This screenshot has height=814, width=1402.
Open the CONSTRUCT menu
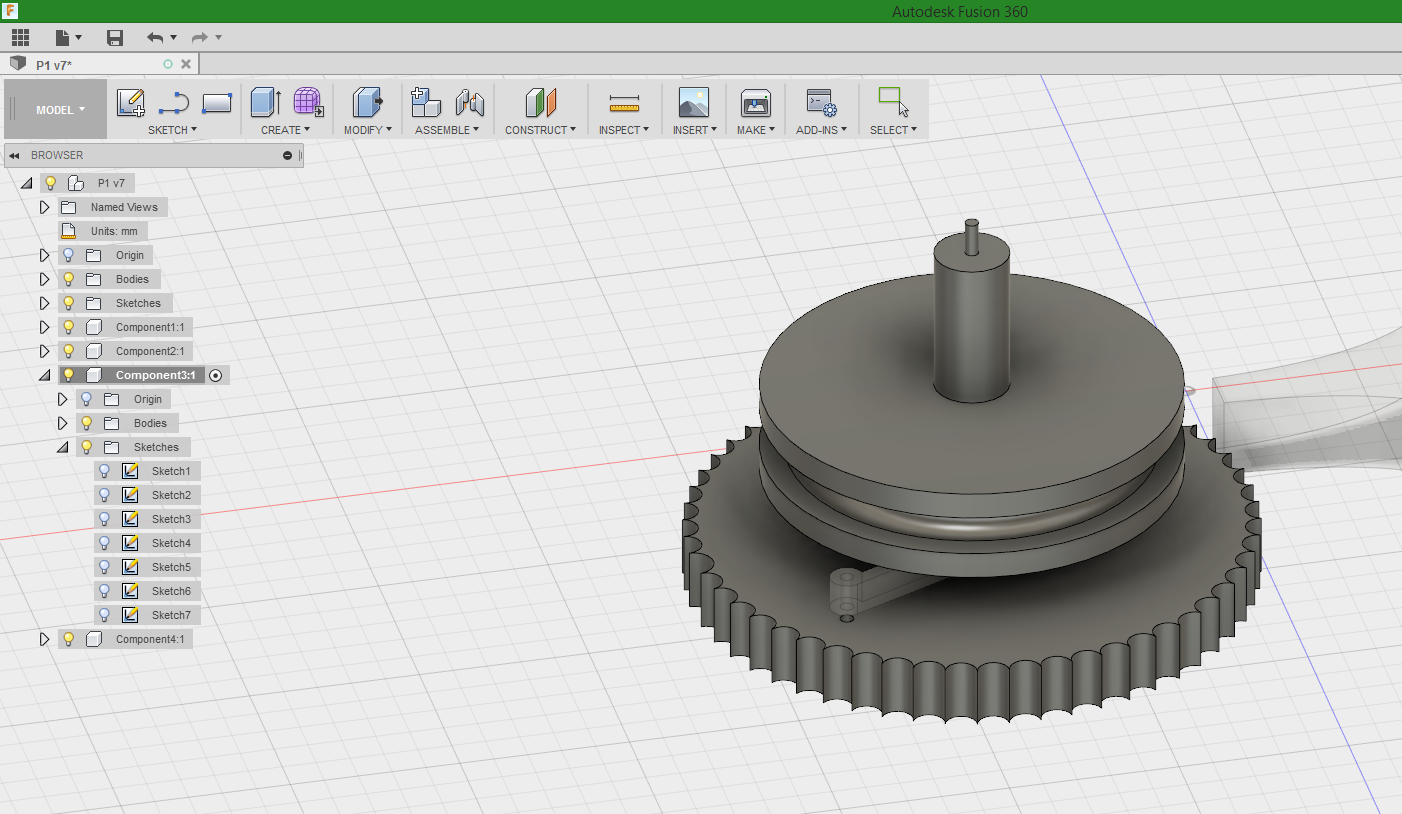[540, 130]
